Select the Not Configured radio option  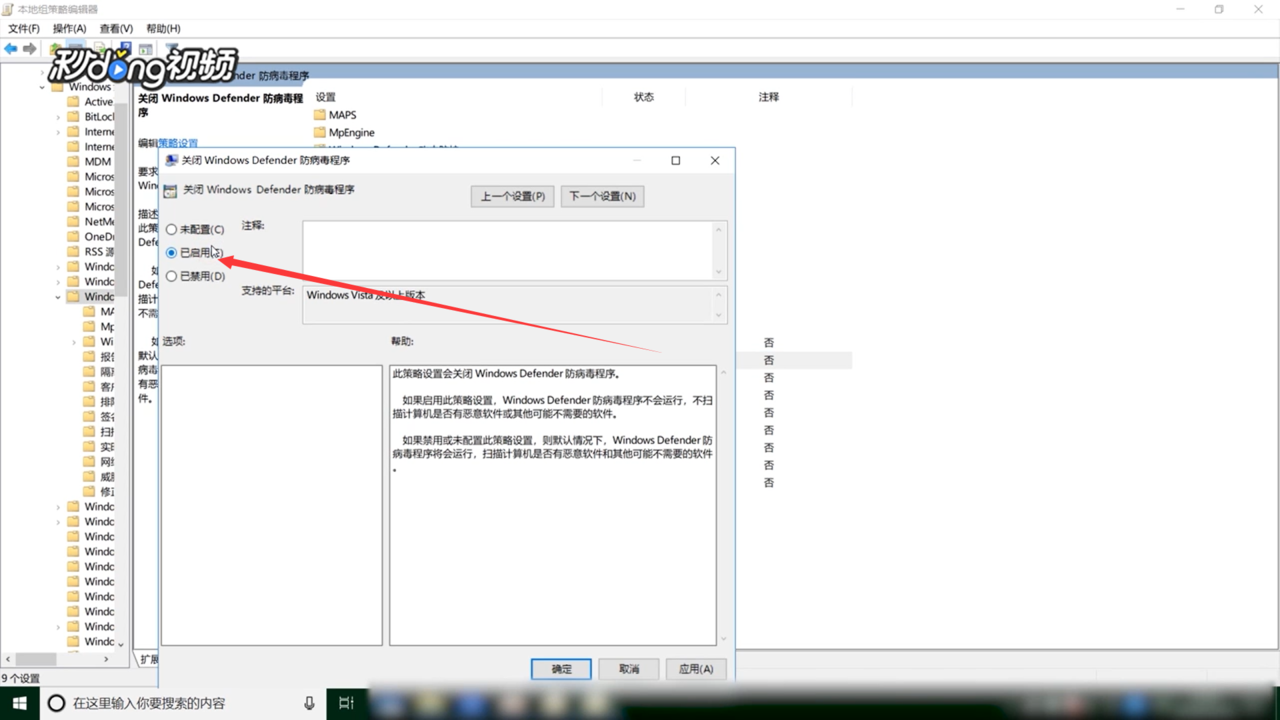pyautogui.click(x=171, y=230)
